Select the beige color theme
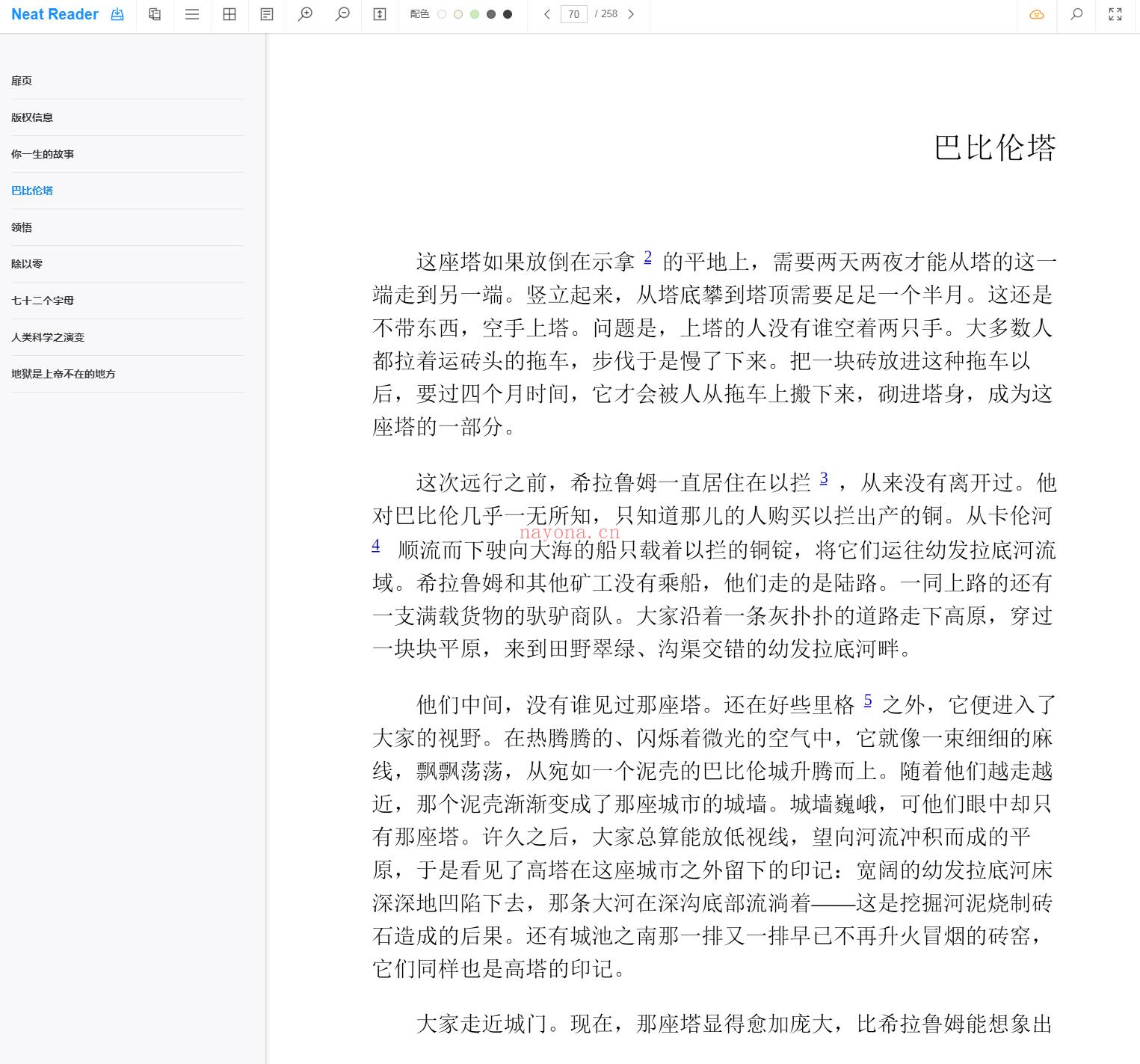Screen dimensions: 1140x1064 click(458, 14)
